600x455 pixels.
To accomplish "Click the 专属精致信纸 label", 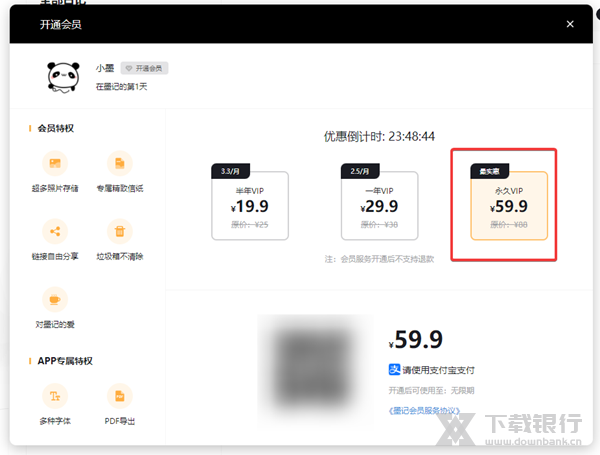I will (x=120, y=188).
